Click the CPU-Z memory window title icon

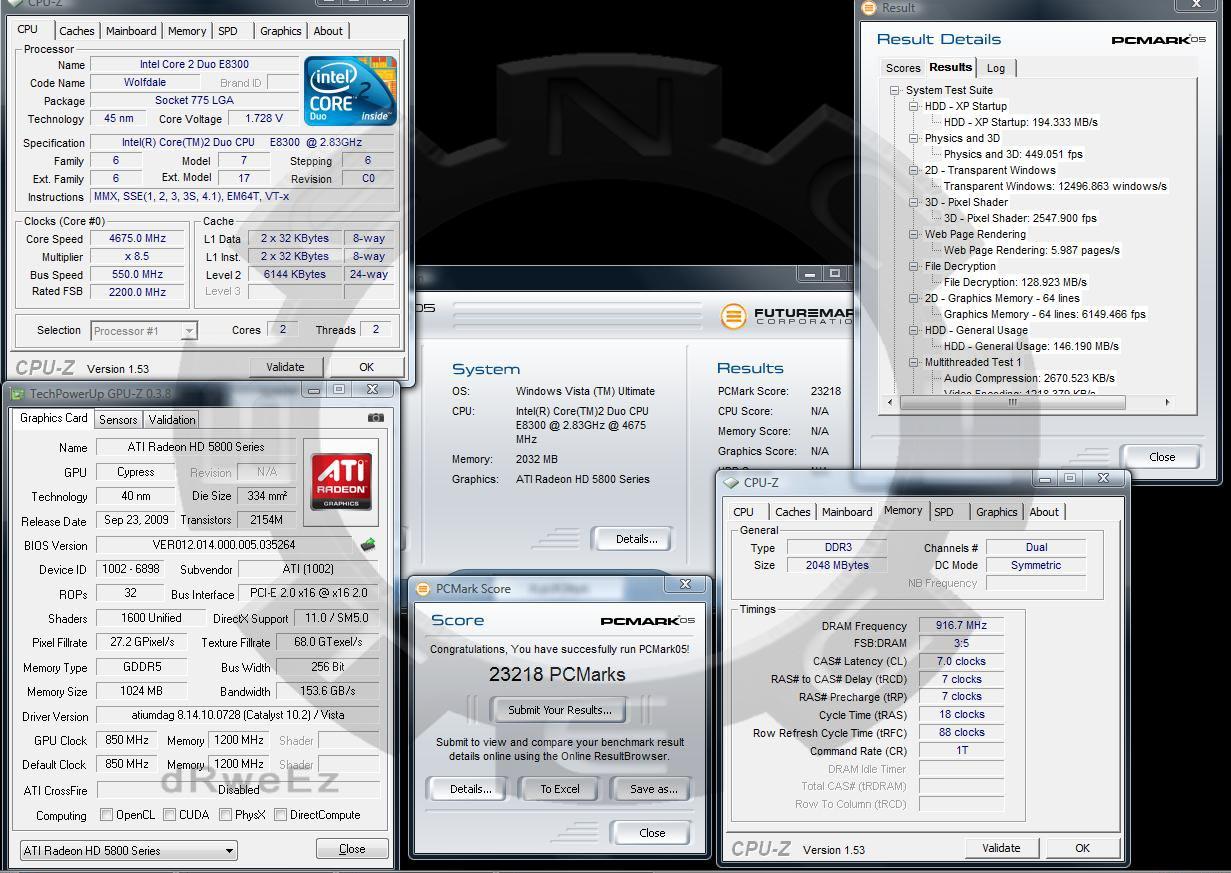pyautogui.click(x=730, y=482)
